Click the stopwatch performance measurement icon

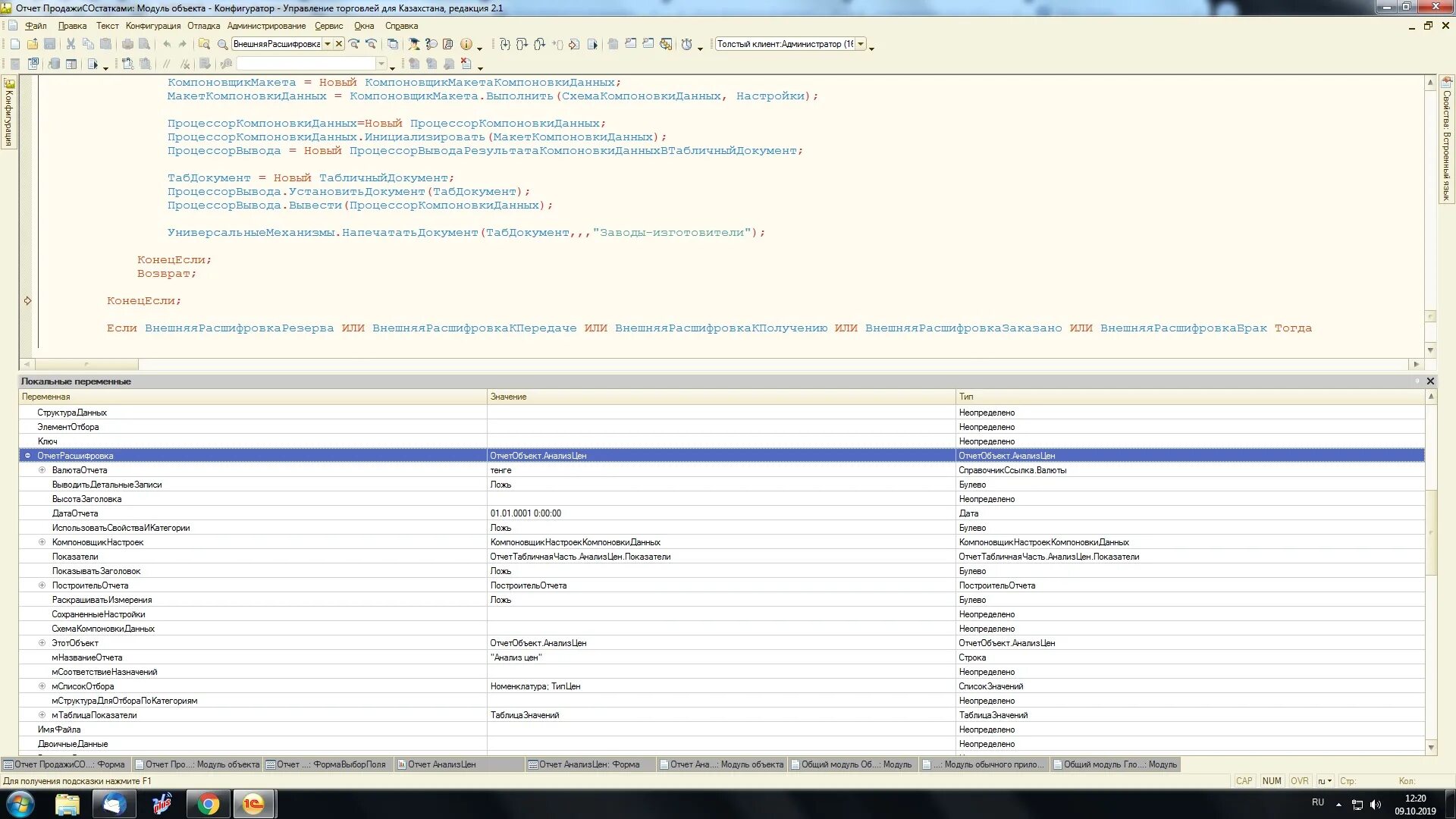(x=686, y=44)
